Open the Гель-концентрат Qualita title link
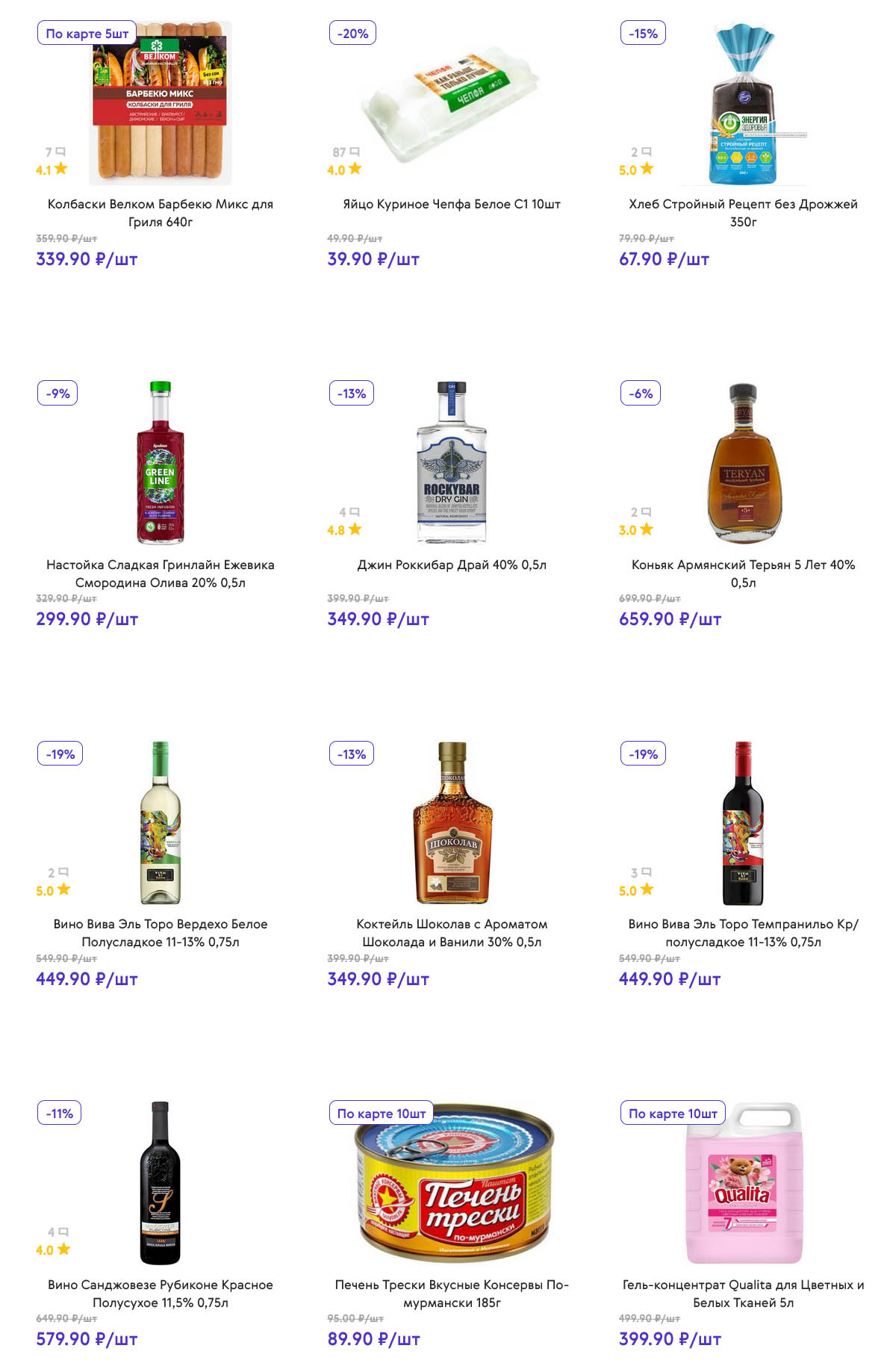 click(x=743, y=1294)
